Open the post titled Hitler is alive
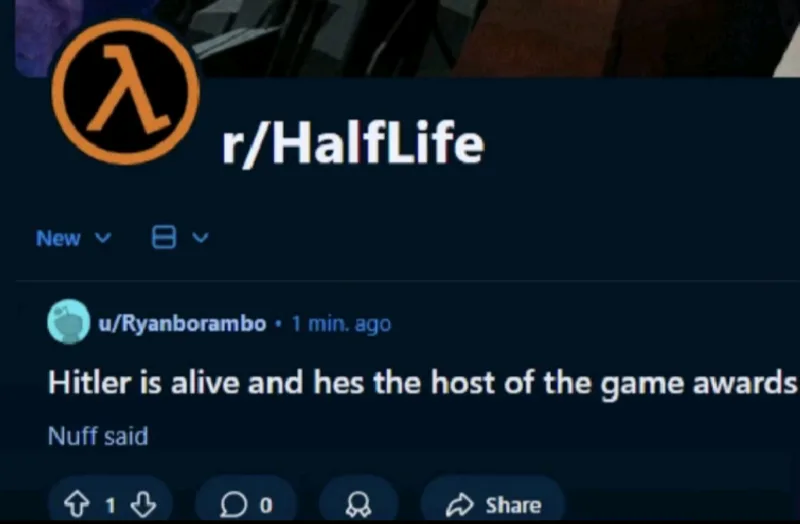This screenshot has width=800, height=524. (422, 383)
